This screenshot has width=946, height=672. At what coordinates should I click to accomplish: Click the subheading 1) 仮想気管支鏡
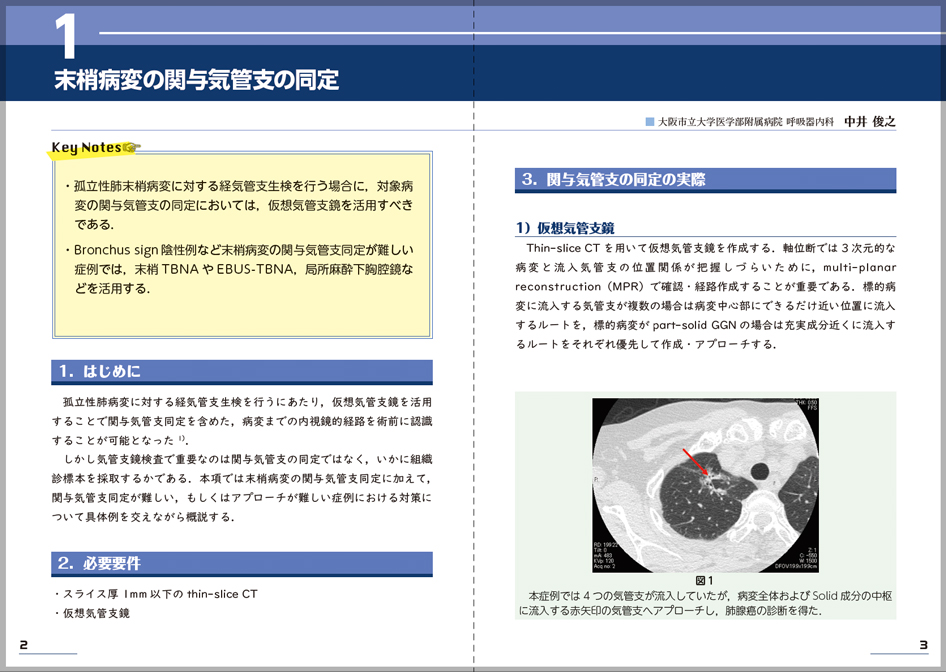click(x=565, y=228)
